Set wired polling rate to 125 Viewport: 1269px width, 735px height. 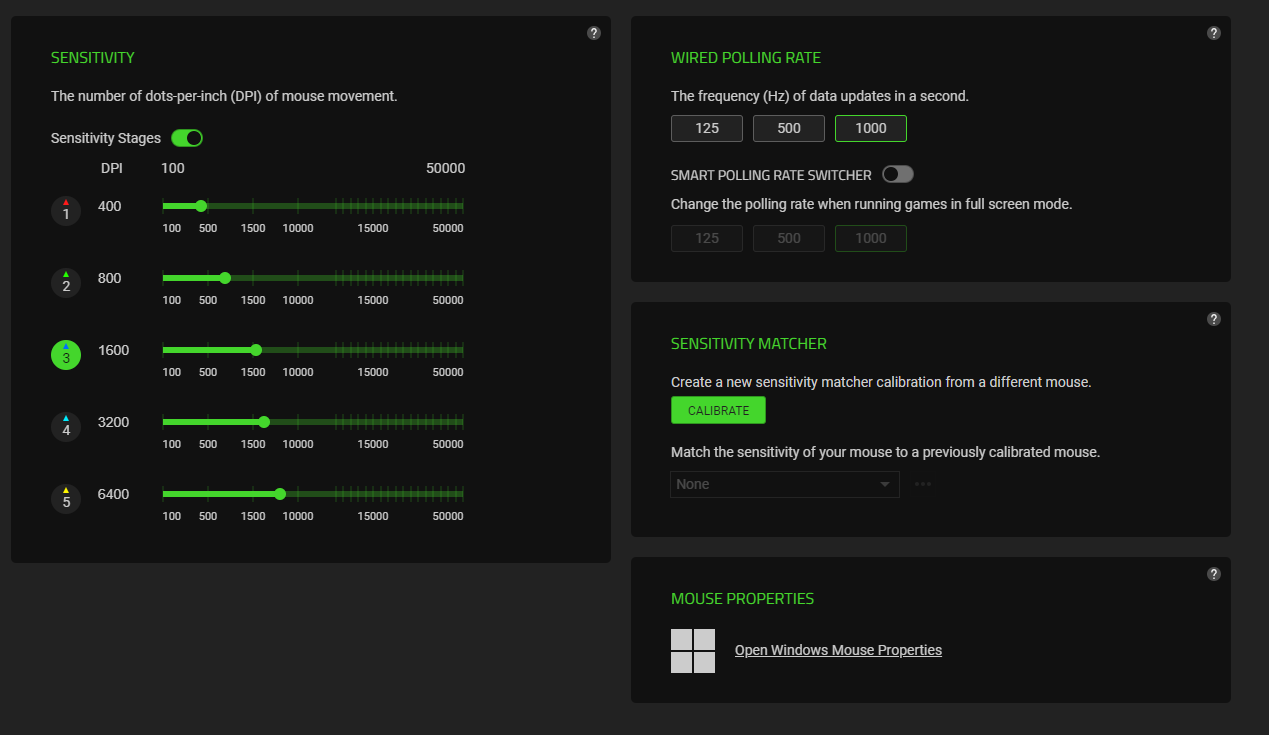click(x=707, y=128)
